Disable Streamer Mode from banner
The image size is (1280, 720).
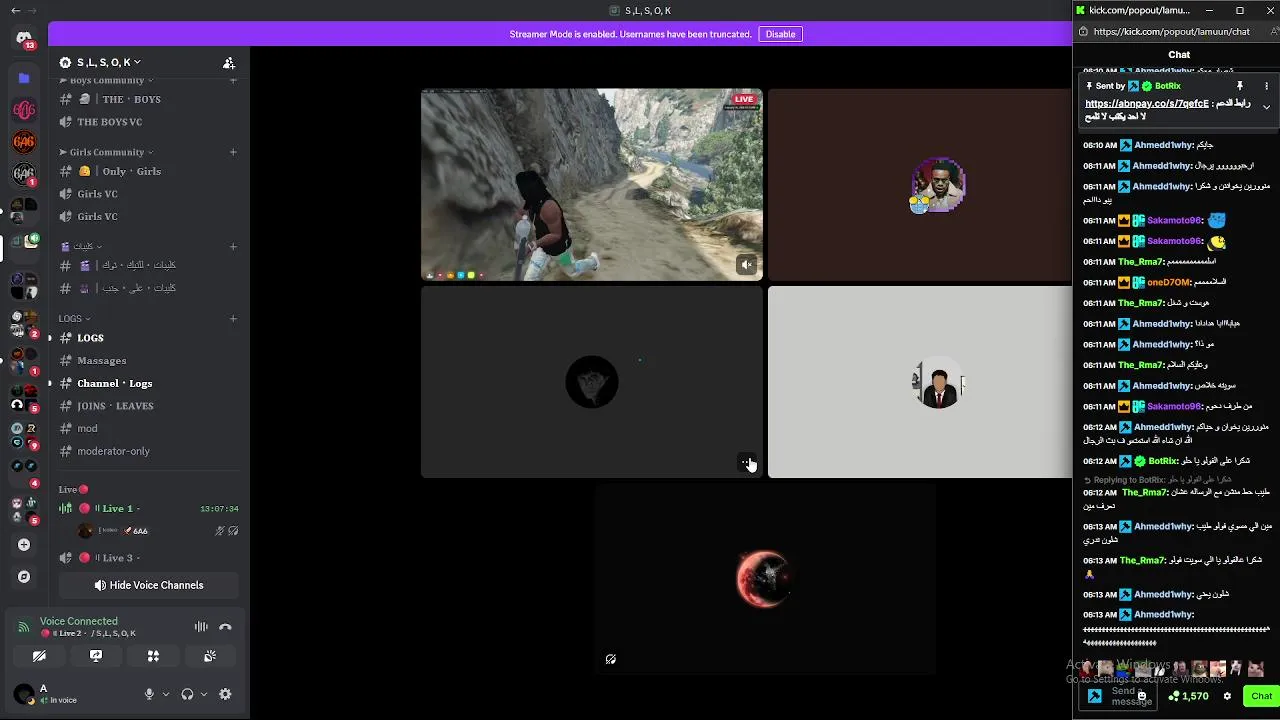(x=780, y=34)
